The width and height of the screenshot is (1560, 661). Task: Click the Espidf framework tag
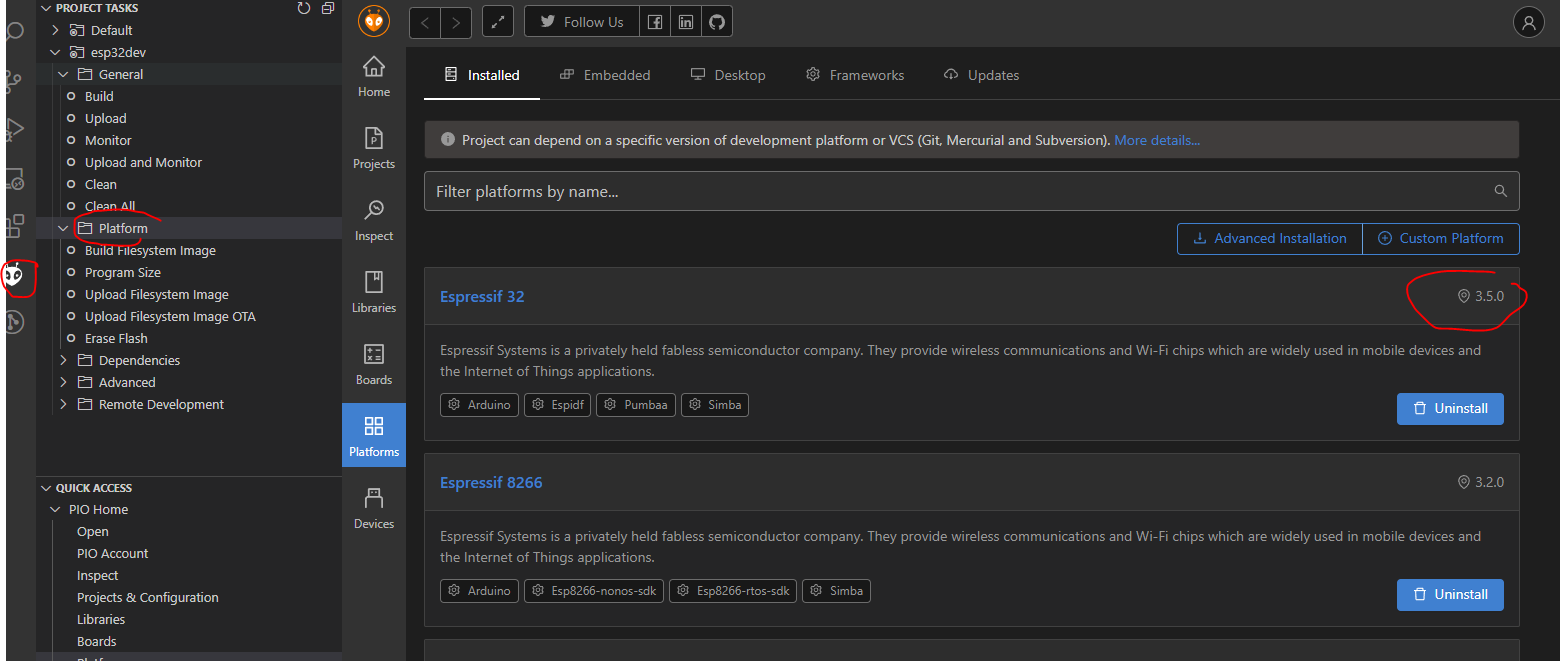click(x=558, y=405)
